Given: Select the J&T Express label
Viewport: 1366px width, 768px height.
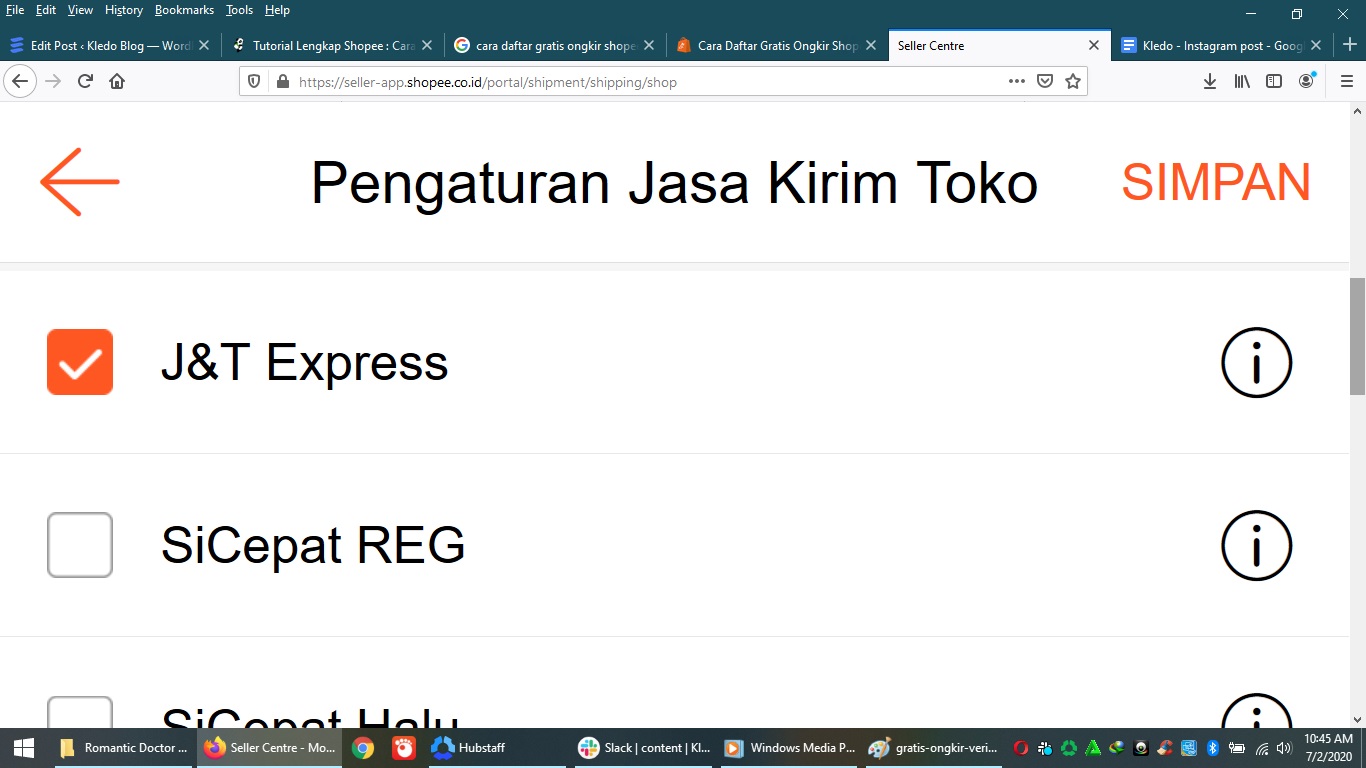Looking at the screenshot, I should [305, 362].
